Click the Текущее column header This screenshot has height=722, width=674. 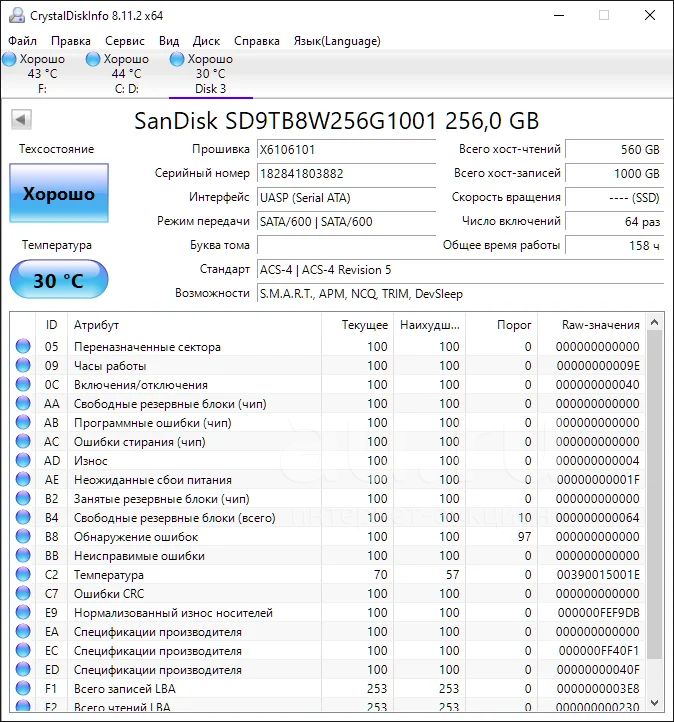click(358, 325)
